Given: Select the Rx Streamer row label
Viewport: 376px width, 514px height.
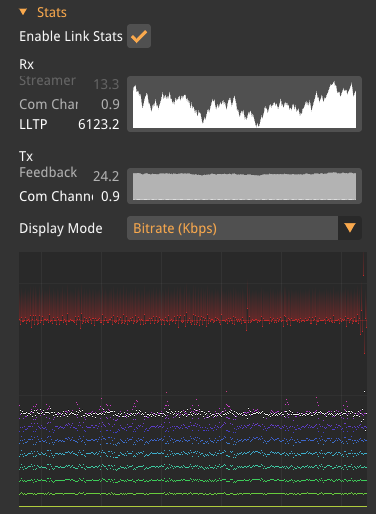Looking at the screenshot, I should coord(47,81).
